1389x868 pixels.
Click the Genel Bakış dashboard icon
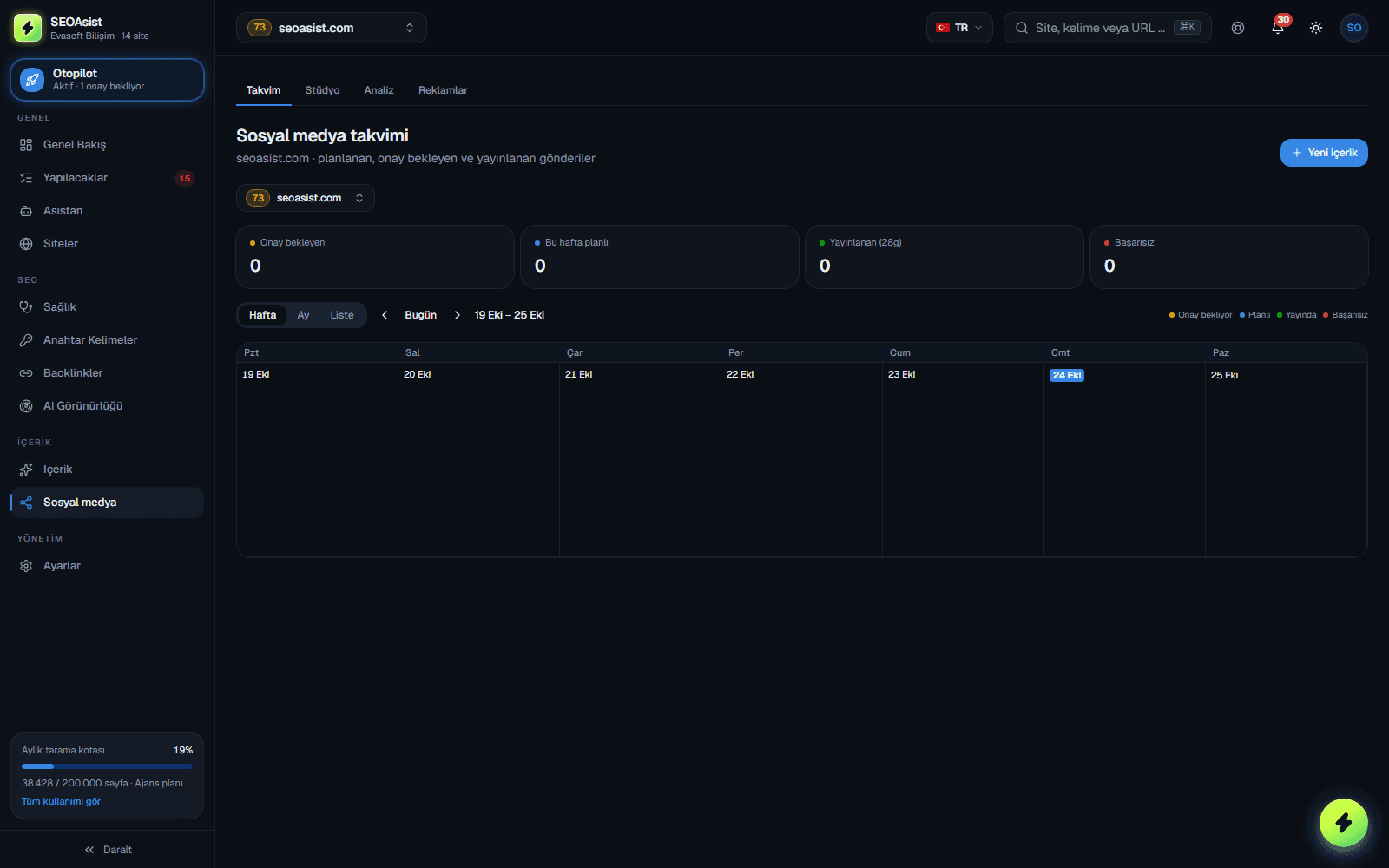(26, 145)
